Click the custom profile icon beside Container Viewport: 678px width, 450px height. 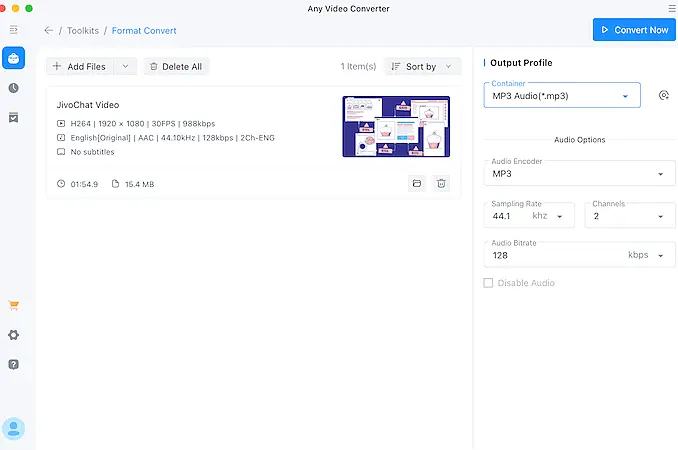(663, 96)
